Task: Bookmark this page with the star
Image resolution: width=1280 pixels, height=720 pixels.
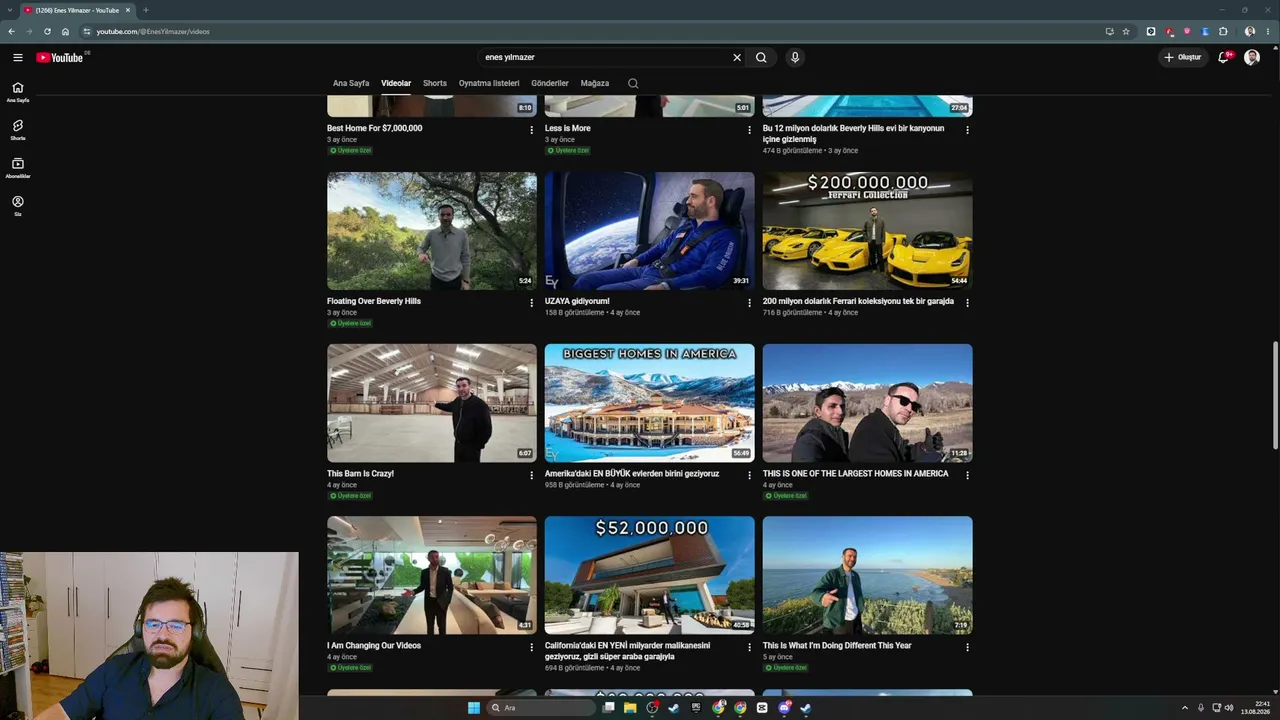Action: tap(1126, 31)
